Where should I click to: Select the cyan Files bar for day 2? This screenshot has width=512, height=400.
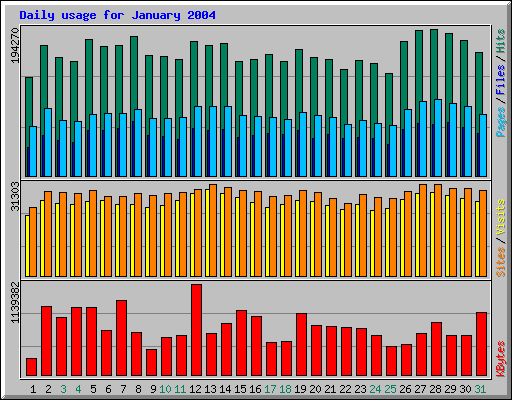click(48, 142)
